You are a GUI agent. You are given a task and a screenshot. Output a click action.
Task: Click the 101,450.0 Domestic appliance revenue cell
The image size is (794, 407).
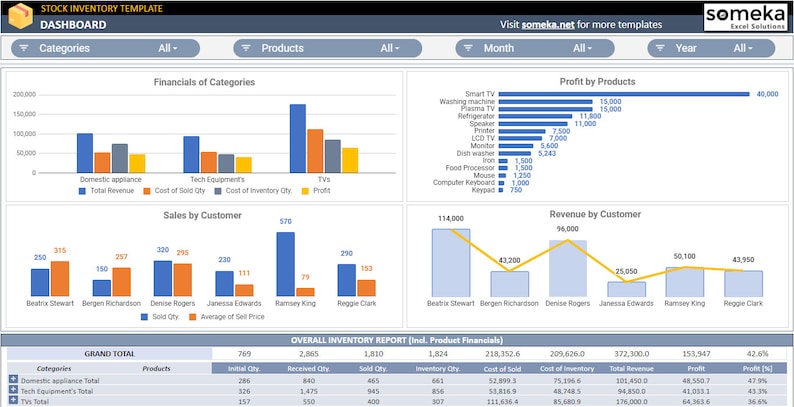click(631, 380)
